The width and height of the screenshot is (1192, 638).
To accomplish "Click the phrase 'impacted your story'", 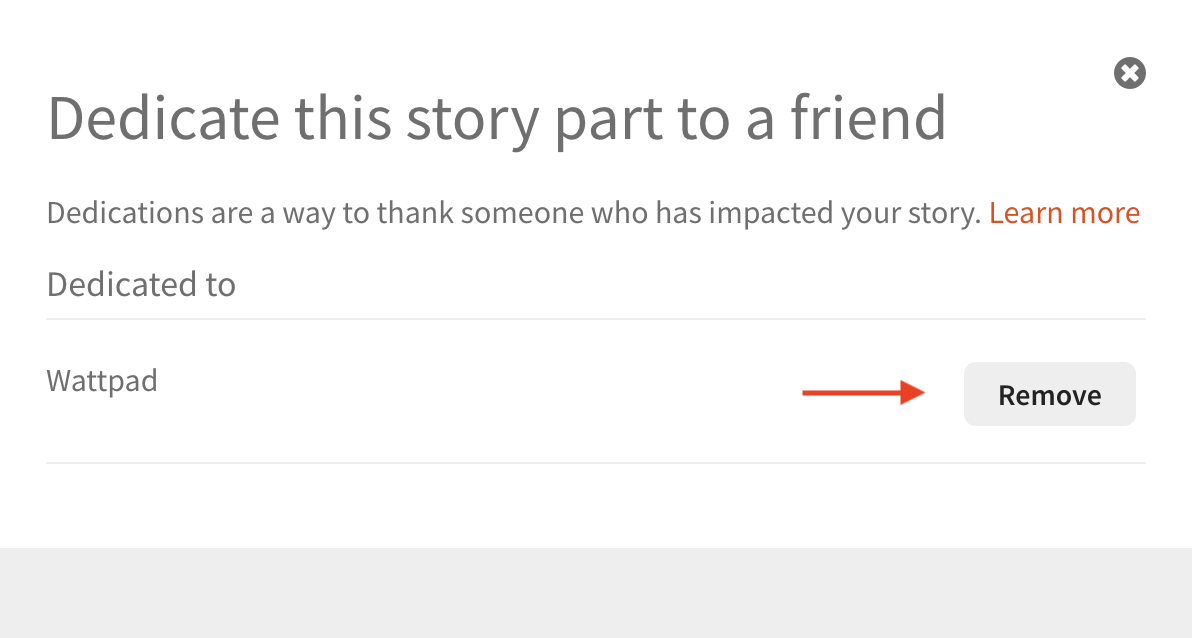I will [845, 214].
